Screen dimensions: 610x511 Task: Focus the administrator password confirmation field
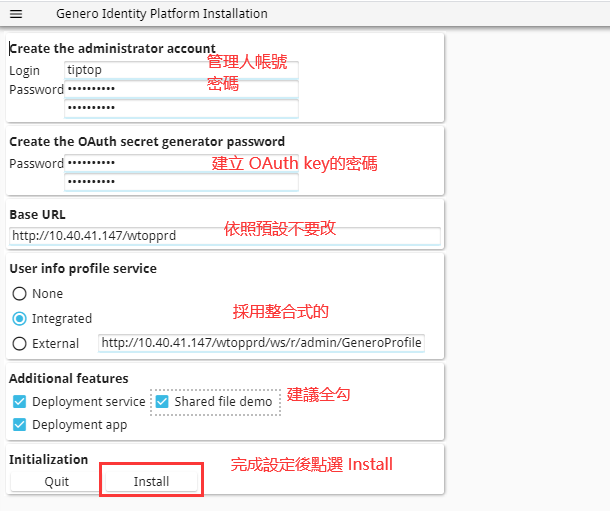pyautogui.click(x=181, y=108)
